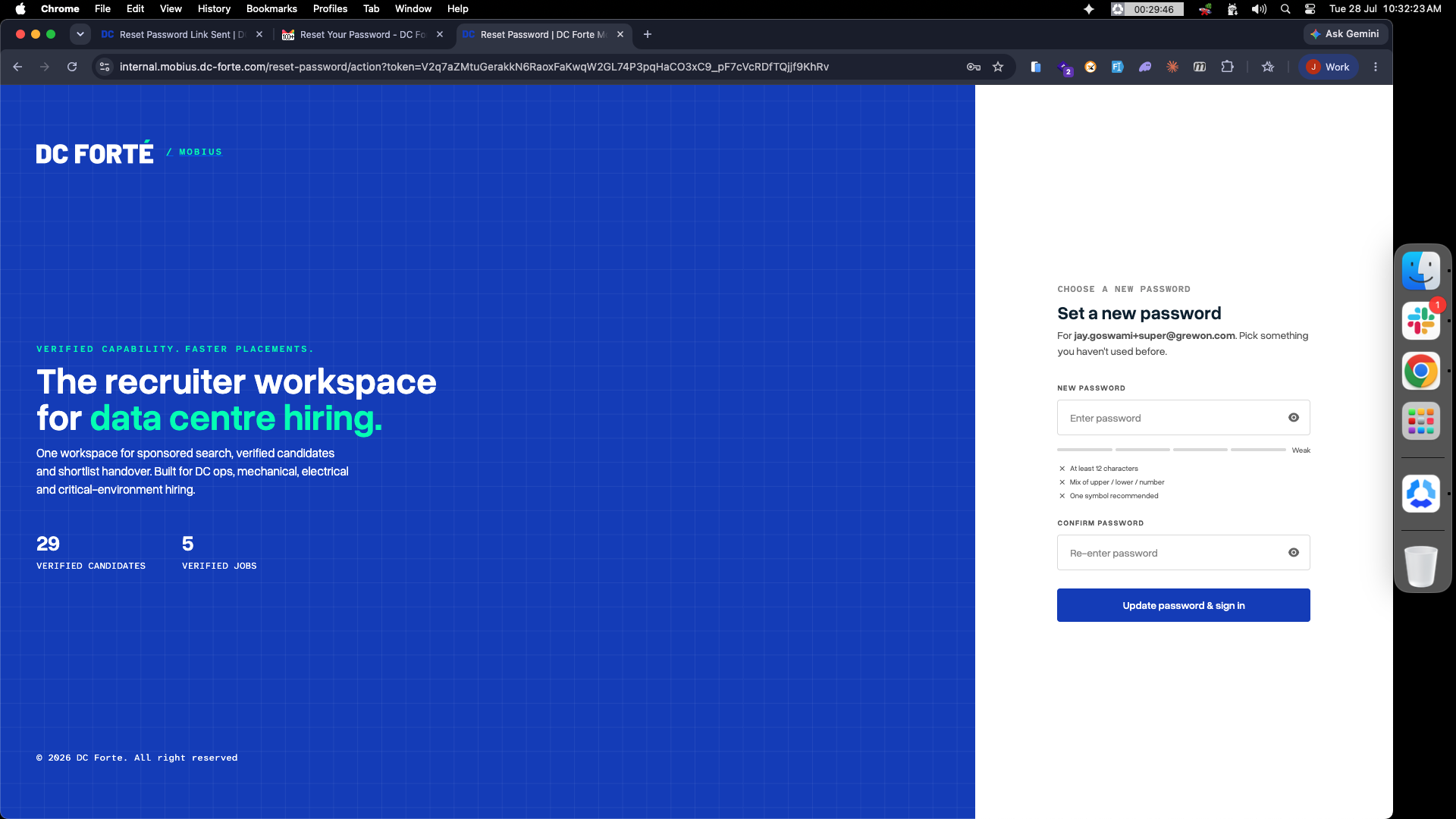This screenshot has height=819, width=1456.
Task: Click the 'Set a new password' heading
Action: point(1139,313)
